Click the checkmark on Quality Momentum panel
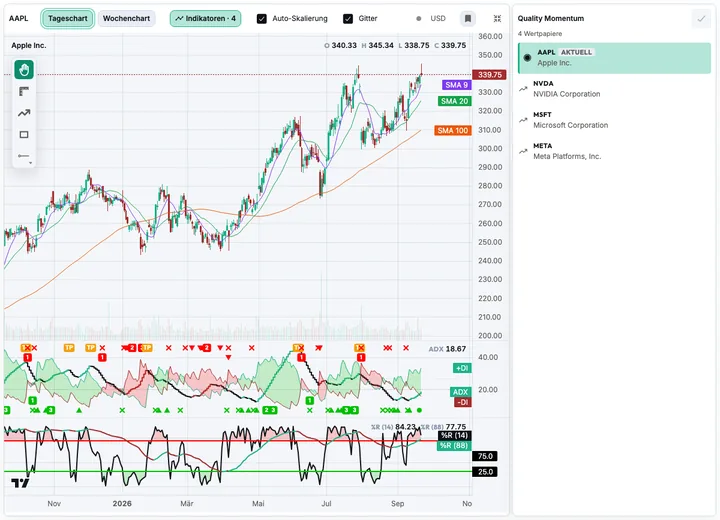Image resolution: width=720 pixels, height=520 pixels. [x=701, y=19]
